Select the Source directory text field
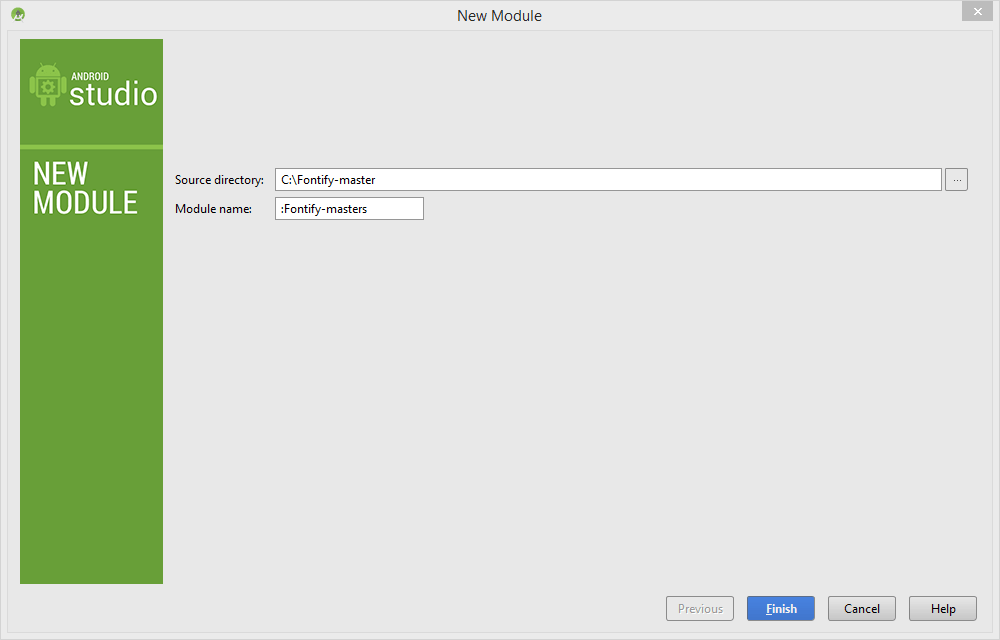 pyautogui.click(x=600, y=179)
